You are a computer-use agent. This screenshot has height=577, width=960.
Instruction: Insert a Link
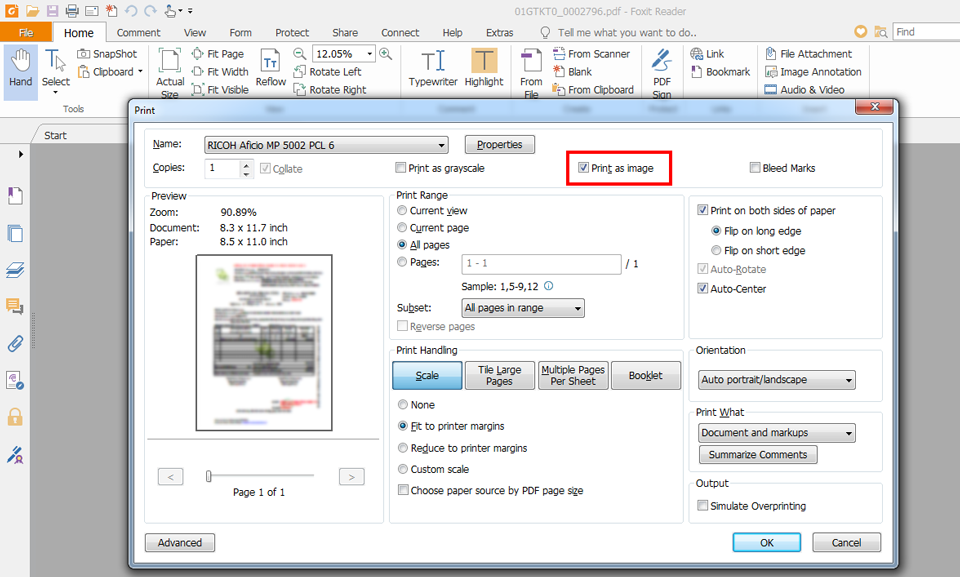707,54
